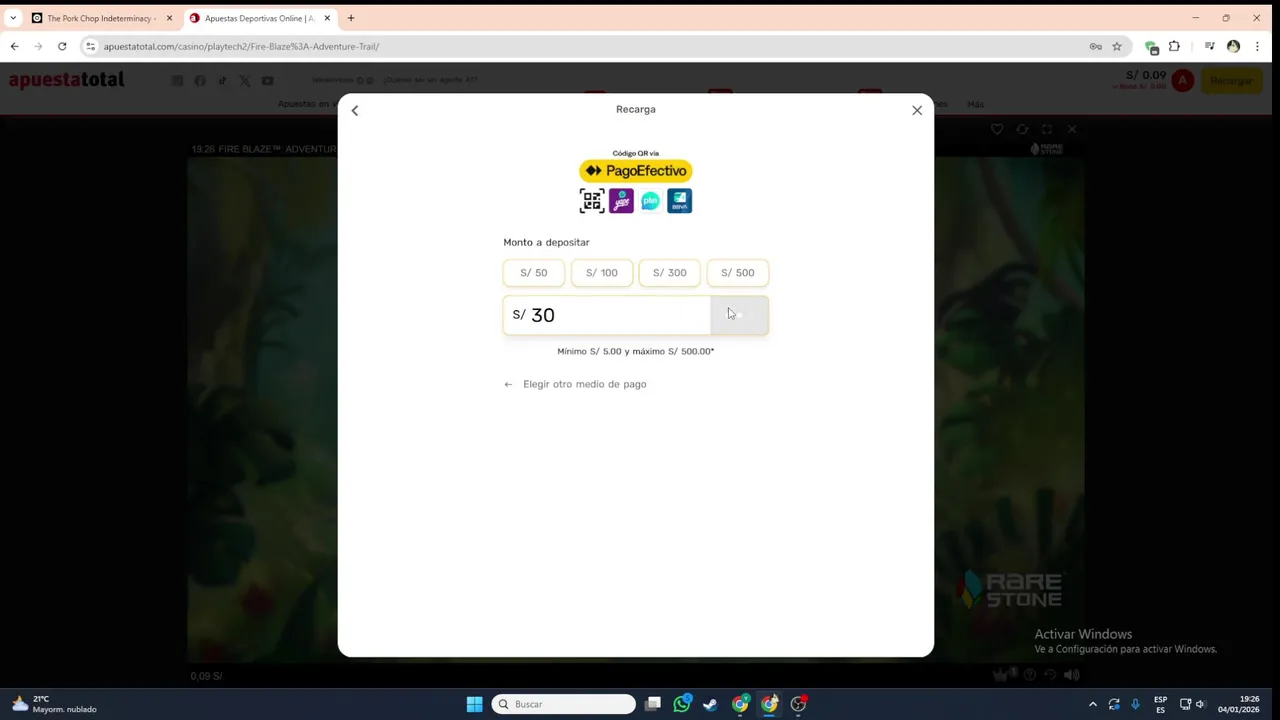Image resolution: width=1280 pixels, height=720 pixels.
Task: Click the QR code icon
Action: pos(592,201)
